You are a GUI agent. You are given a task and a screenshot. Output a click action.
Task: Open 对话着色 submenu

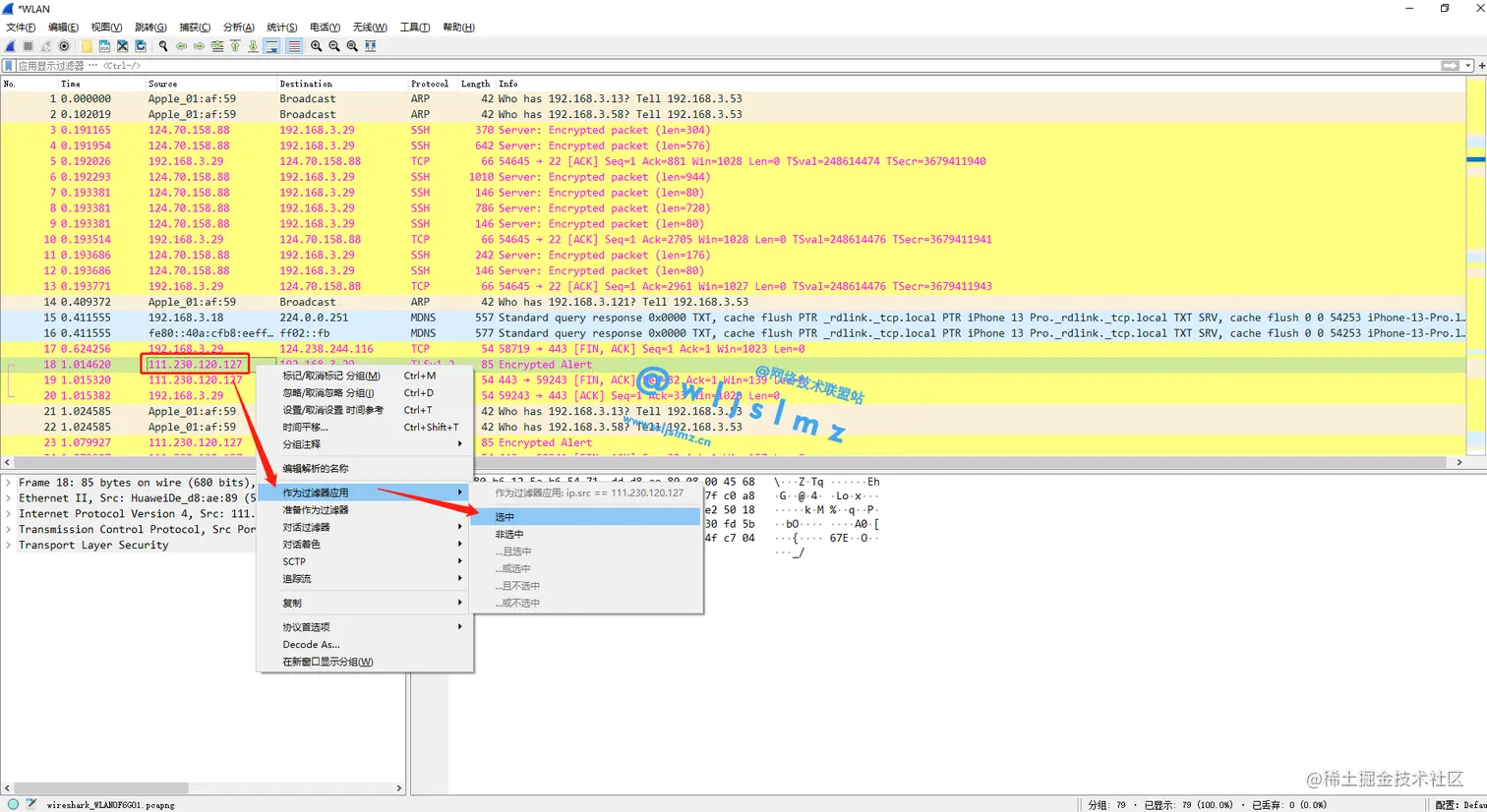click(364, 545)
